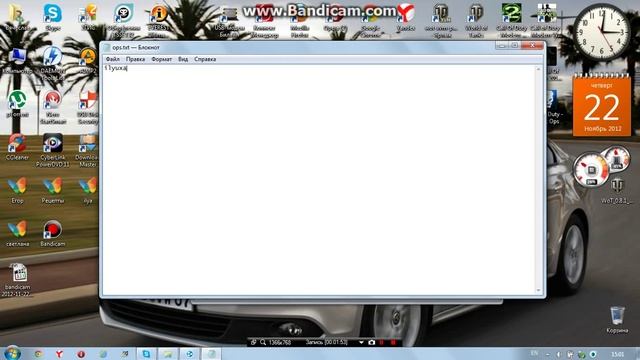Click the Chrome icon in the taskbar

pos(38,353)
